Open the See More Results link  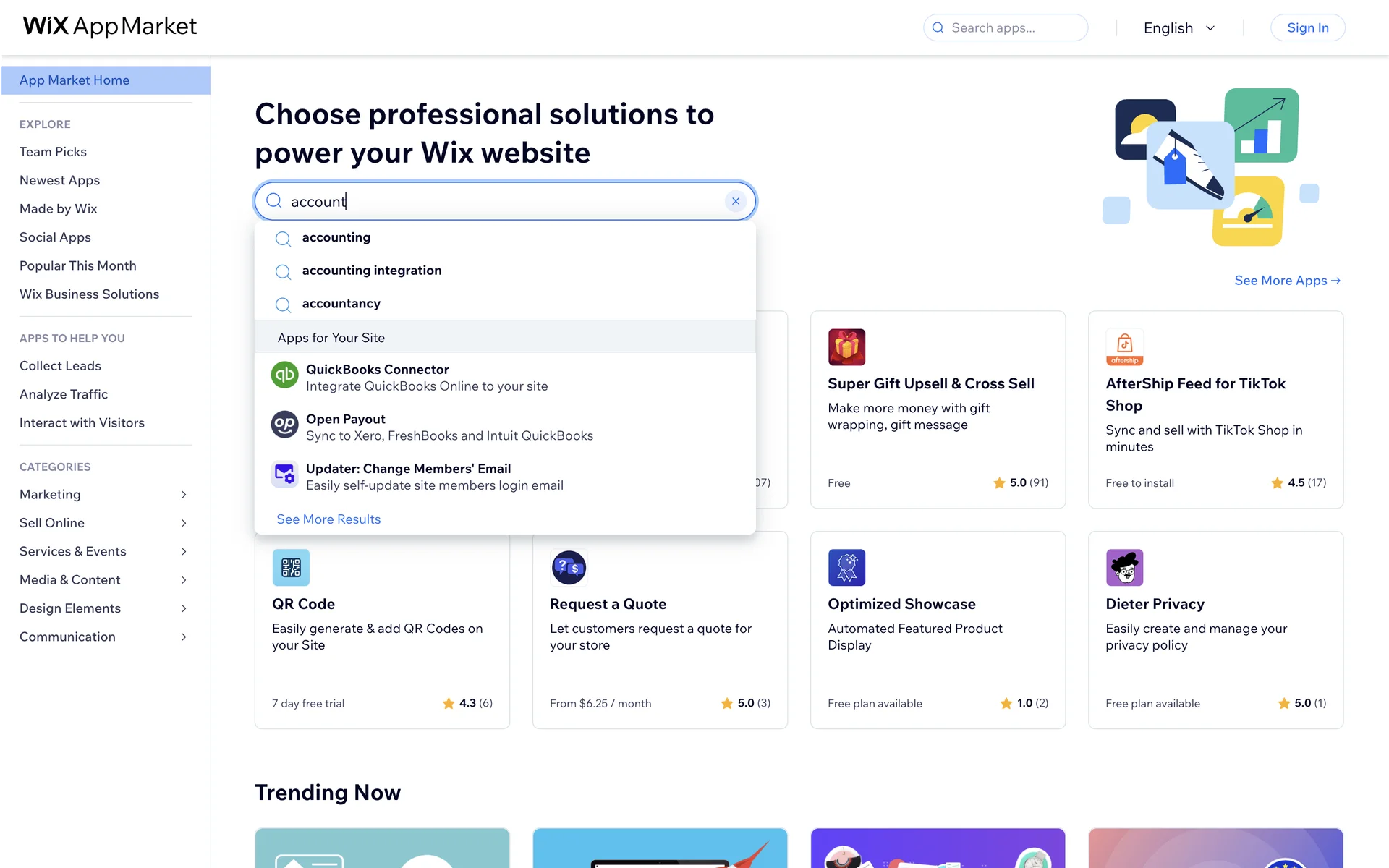(x=328, y=519)
